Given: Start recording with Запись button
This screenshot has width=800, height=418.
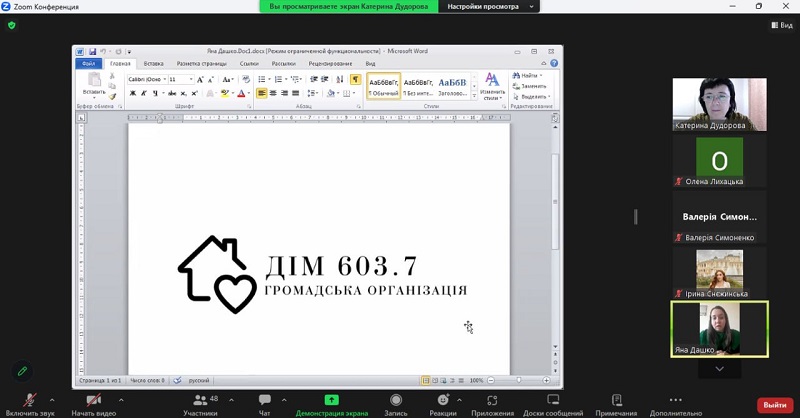Looking at the screenshot, I should point(395,405).
